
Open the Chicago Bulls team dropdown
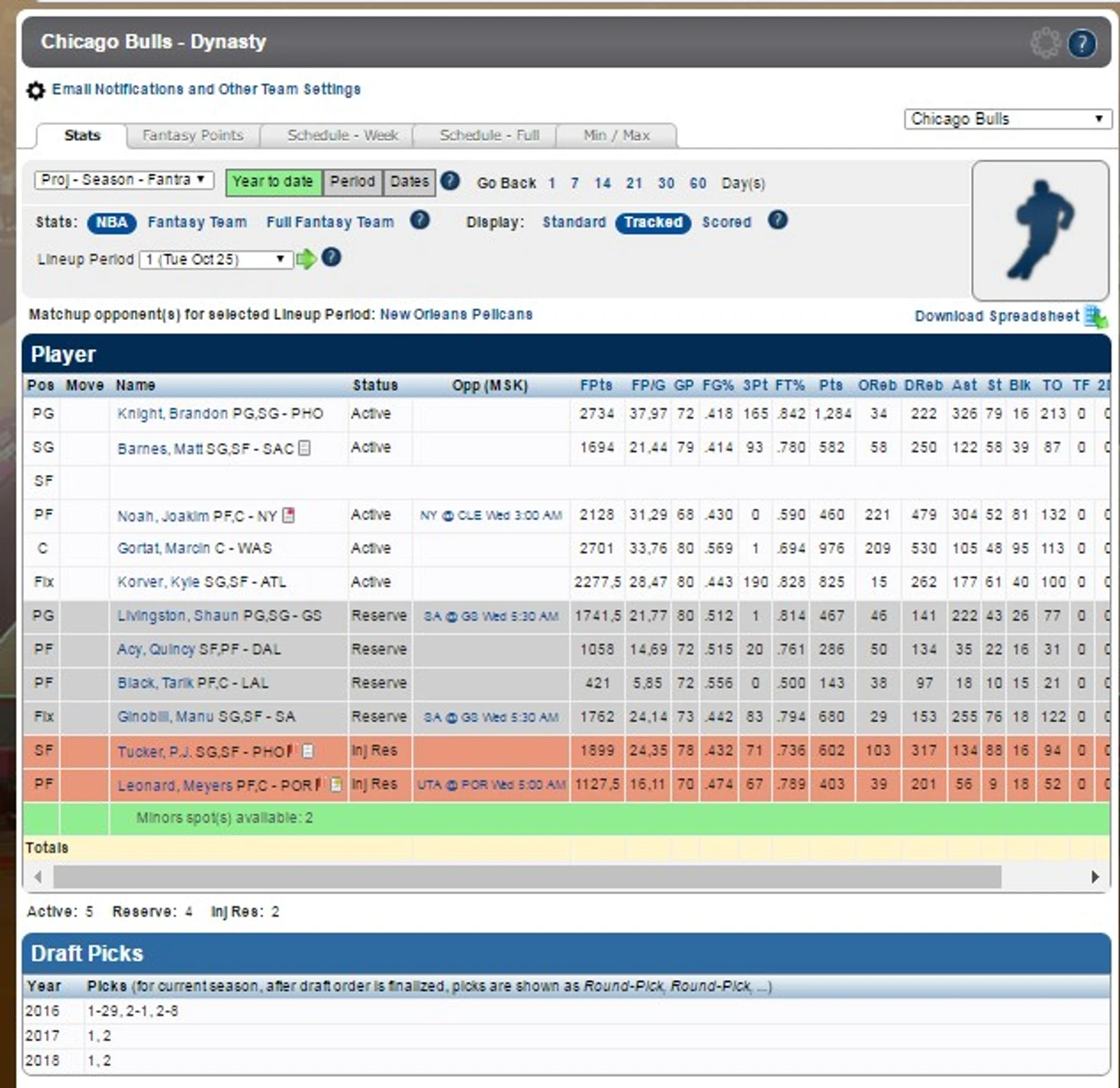click(1007, 119)
